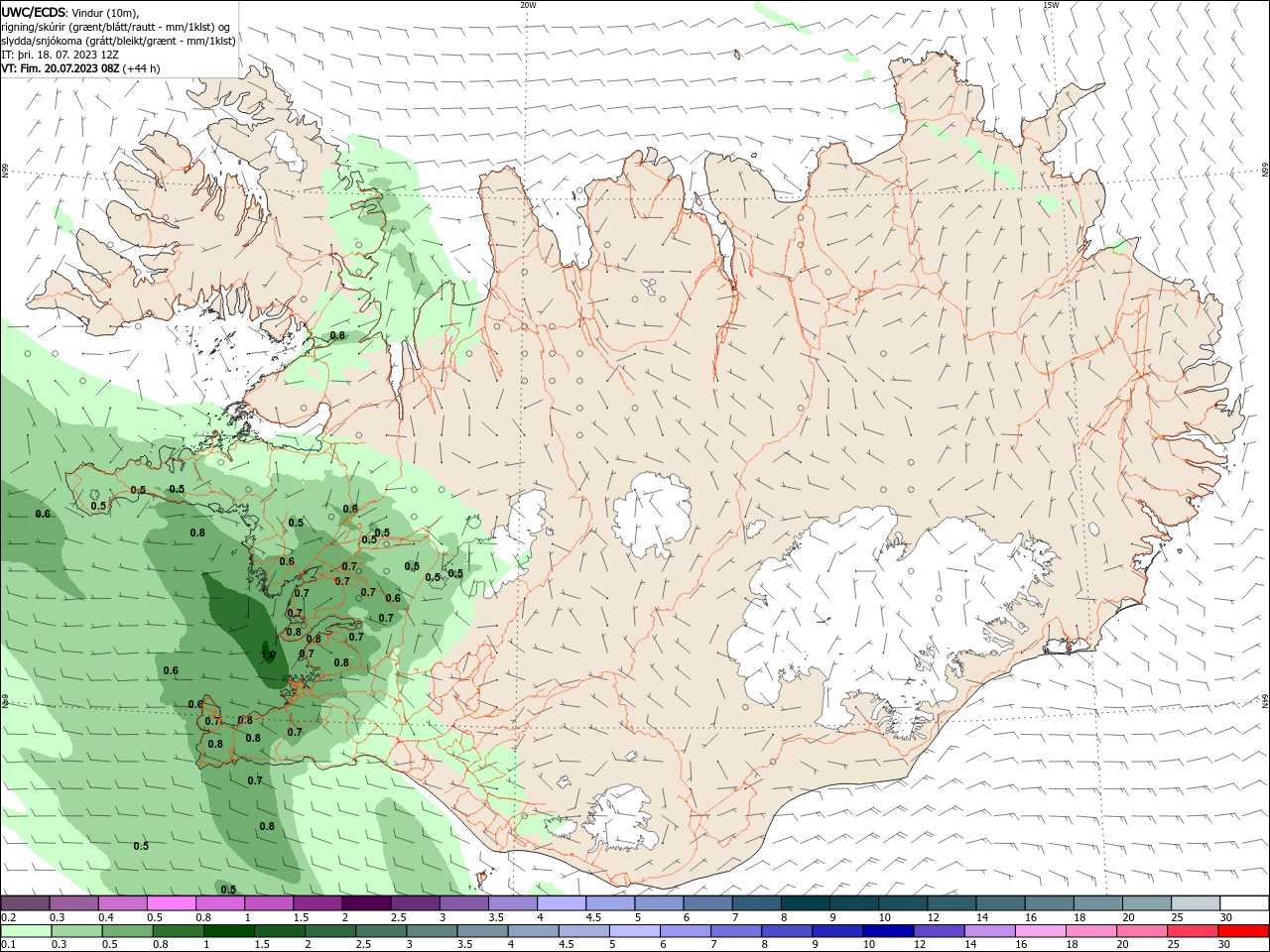Click the rain legend 30 bright red swatch
The width and height of the screenshot is (1270, 952).
(x=1243, y=931)
